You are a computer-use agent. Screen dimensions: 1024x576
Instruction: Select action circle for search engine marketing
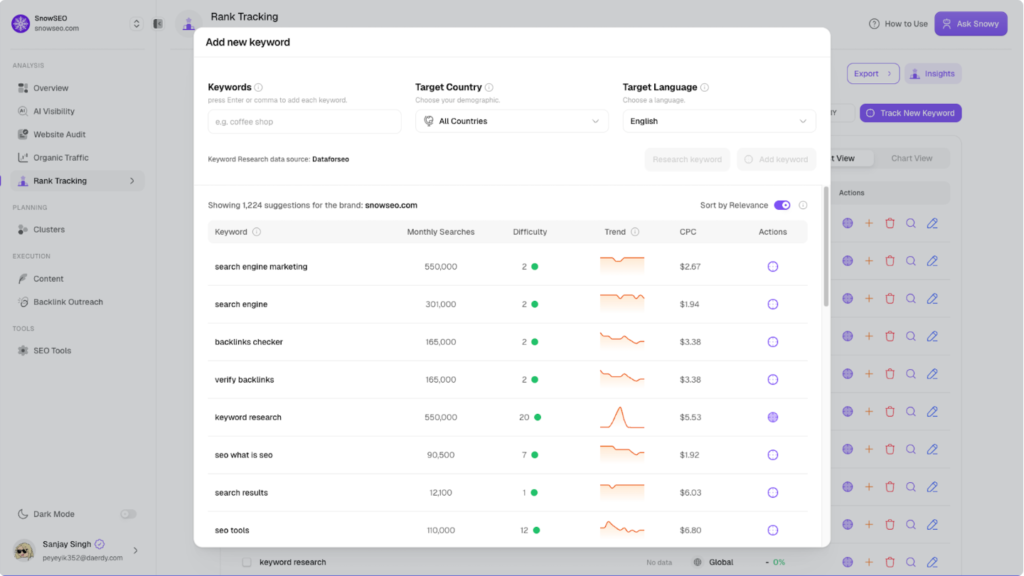click(773, 266)
